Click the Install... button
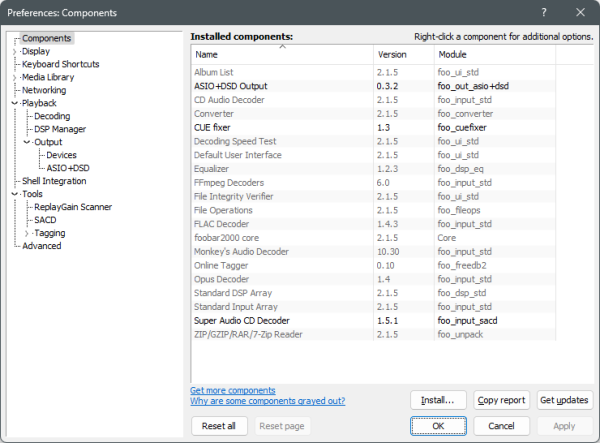Image resolution: width=600 pixels, height=443 pixels. (438, 400)
